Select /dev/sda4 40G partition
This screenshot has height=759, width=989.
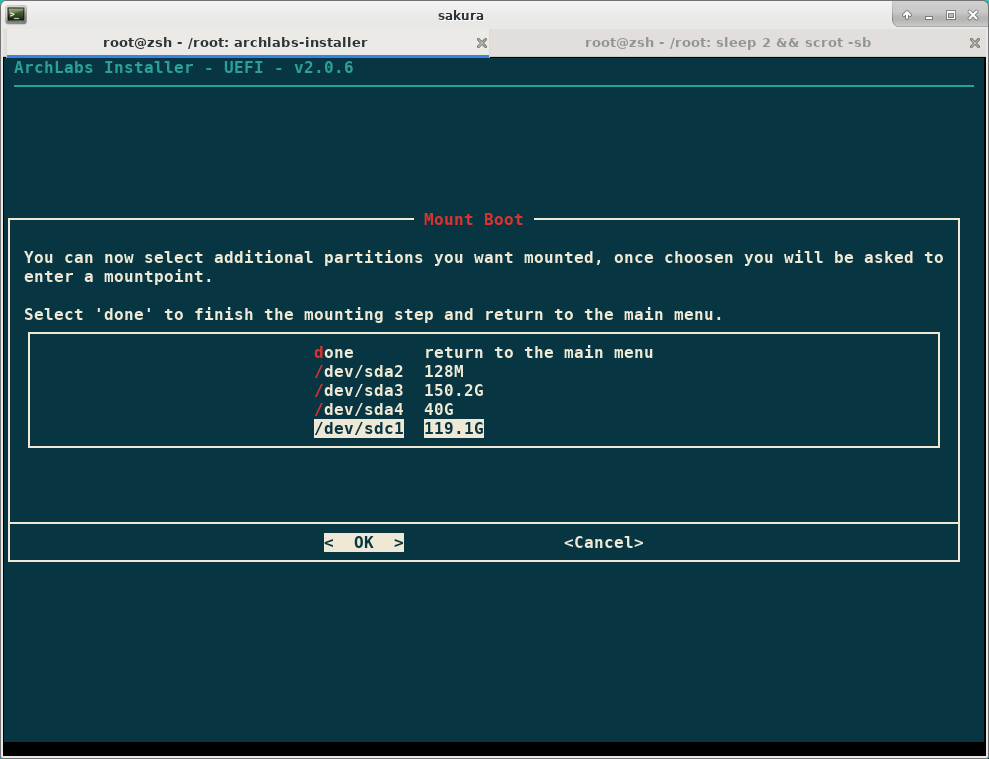[x=383, y=409]
